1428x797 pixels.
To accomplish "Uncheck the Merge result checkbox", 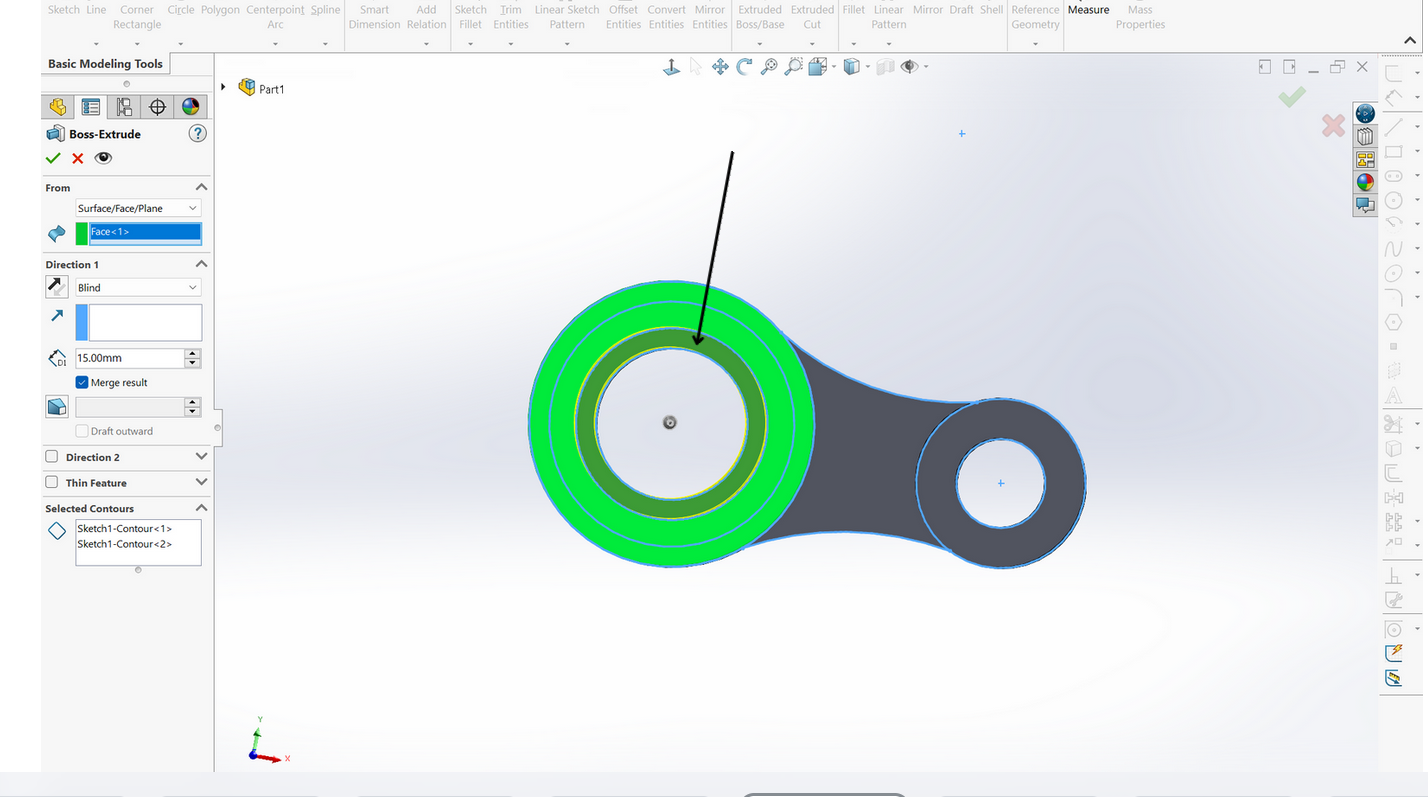I will pos(82,382).
